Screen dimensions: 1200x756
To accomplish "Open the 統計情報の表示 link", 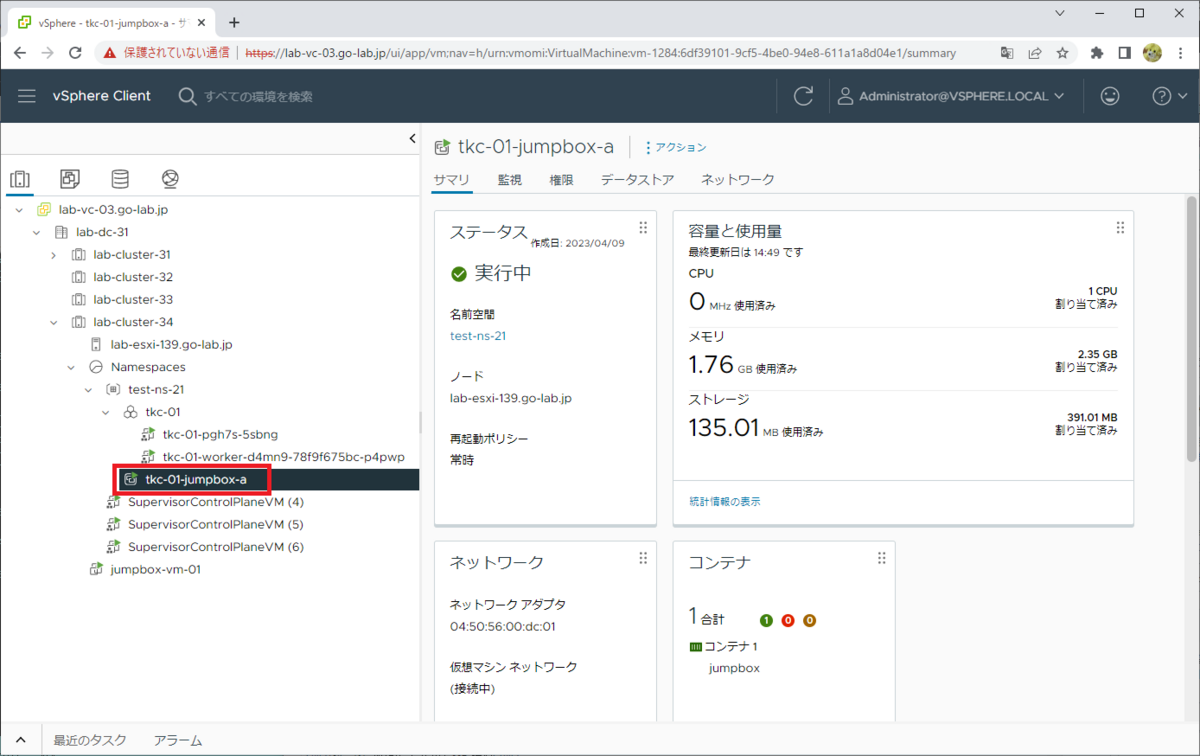I will [725, 501].
